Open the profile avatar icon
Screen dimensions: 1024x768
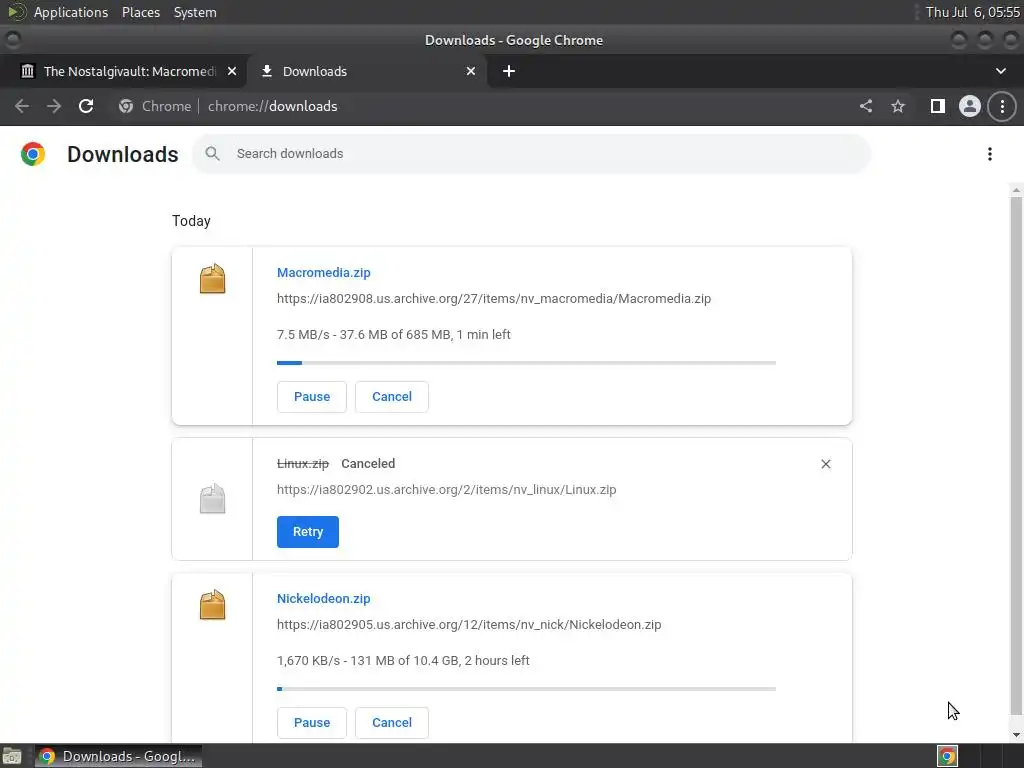tap(970, 106)
